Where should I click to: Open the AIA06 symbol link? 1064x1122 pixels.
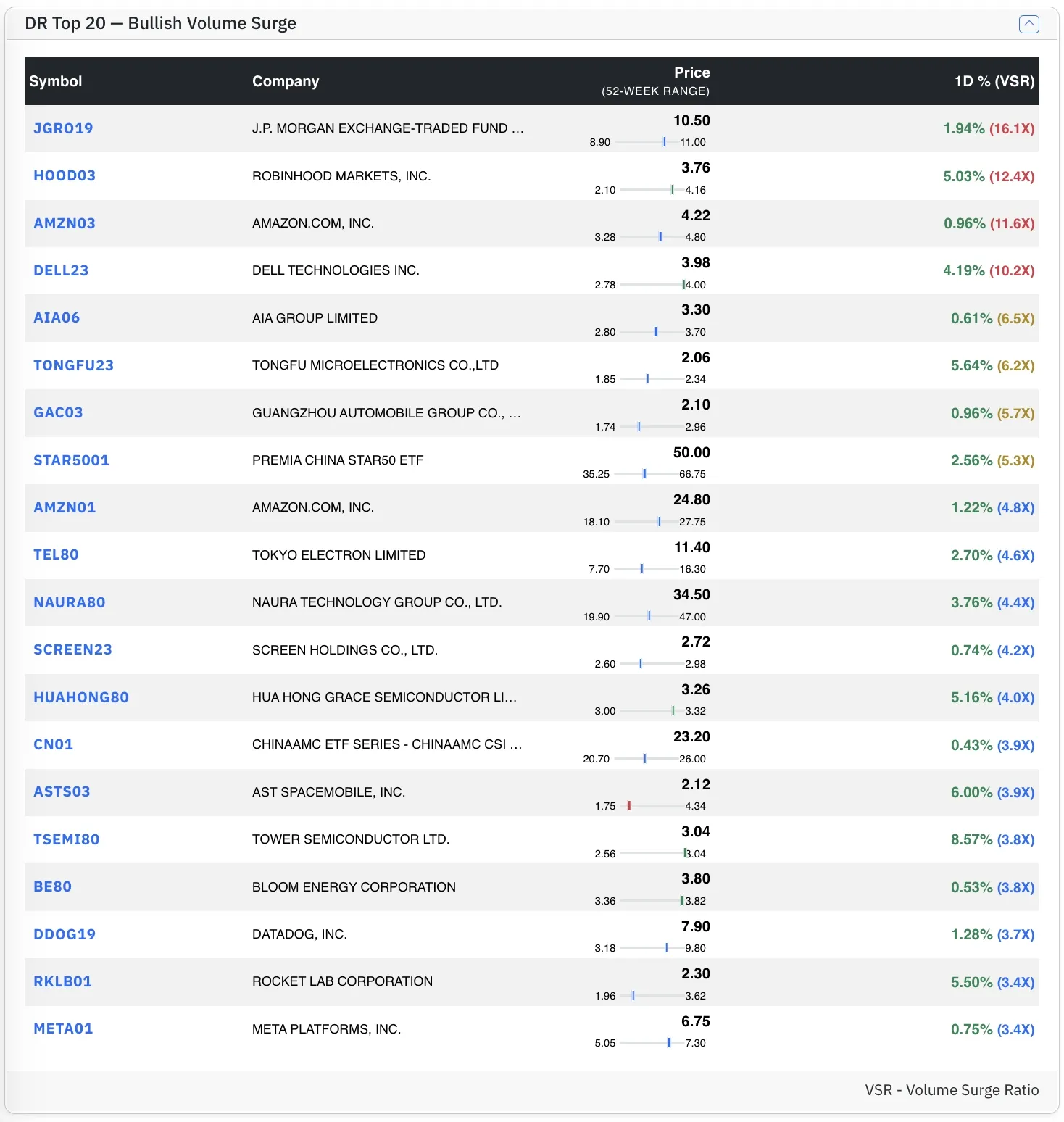[57, 317]
